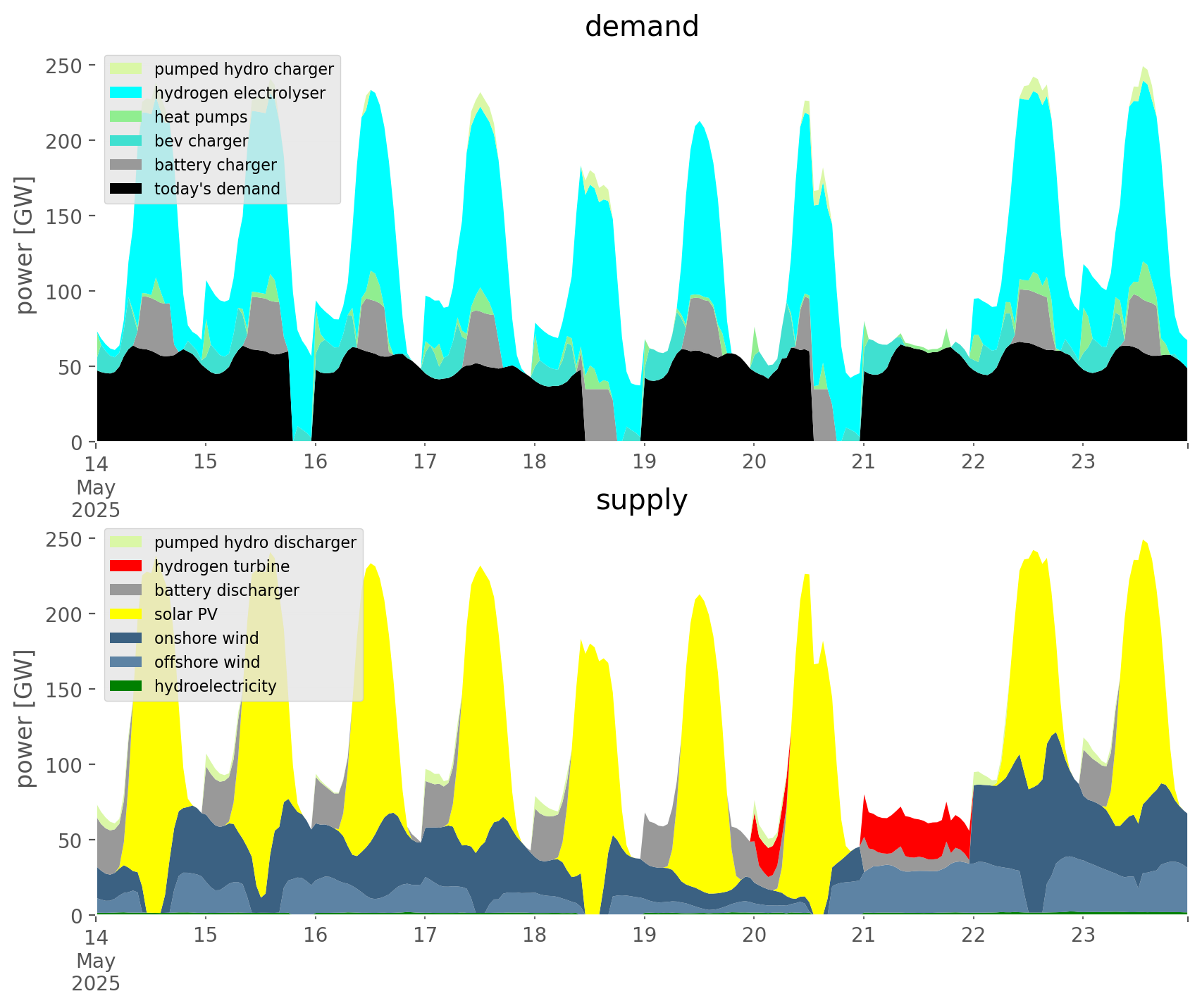This screenshot has height=1008, width=1202.
Task: Select the "today's demand" legend label
Action: 217,189
